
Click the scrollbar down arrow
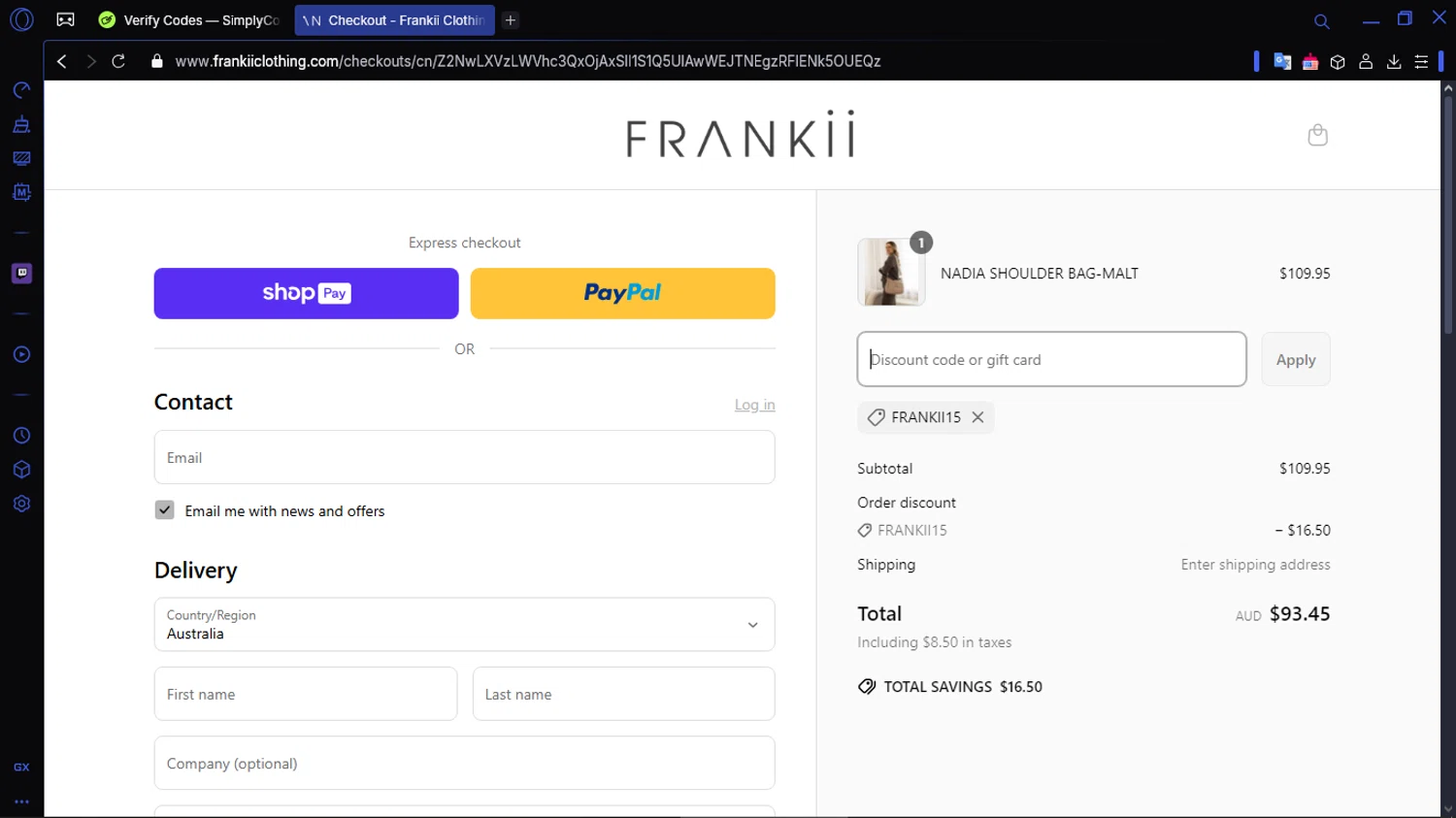[1447, 808]
